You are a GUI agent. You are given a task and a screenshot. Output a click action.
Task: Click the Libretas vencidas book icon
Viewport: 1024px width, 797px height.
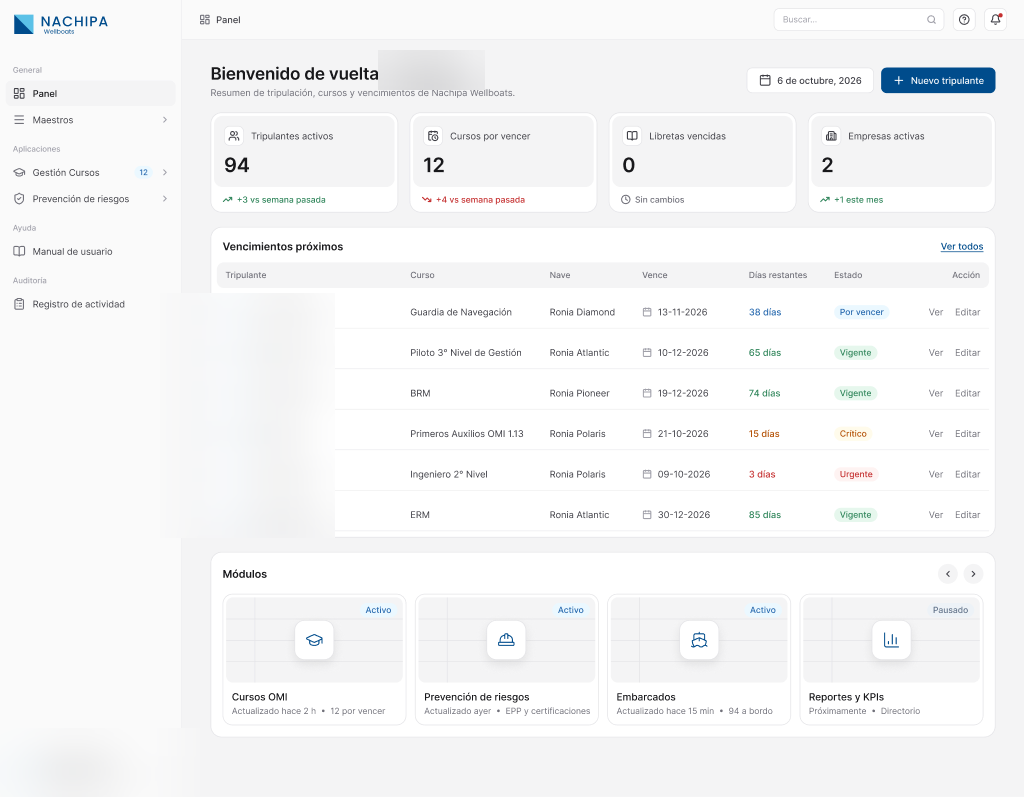point(632,136)
